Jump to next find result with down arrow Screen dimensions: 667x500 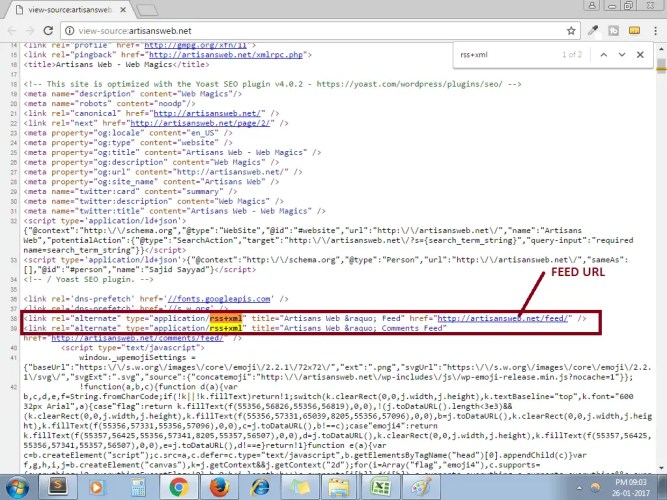tap(622, 54)
